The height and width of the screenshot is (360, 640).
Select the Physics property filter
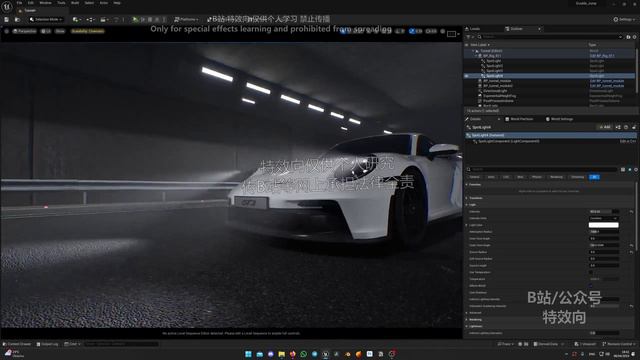point(537,177)
